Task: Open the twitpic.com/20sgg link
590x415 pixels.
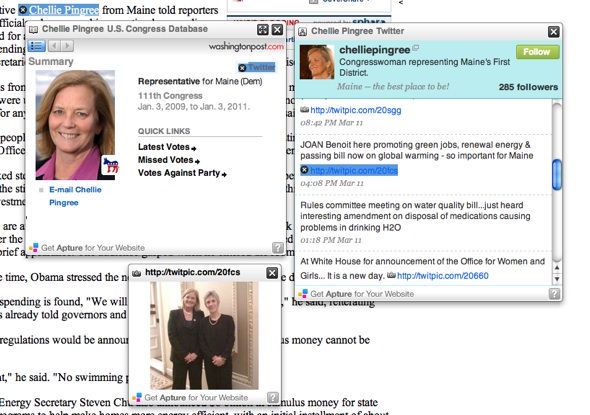Action: point(356,110)
